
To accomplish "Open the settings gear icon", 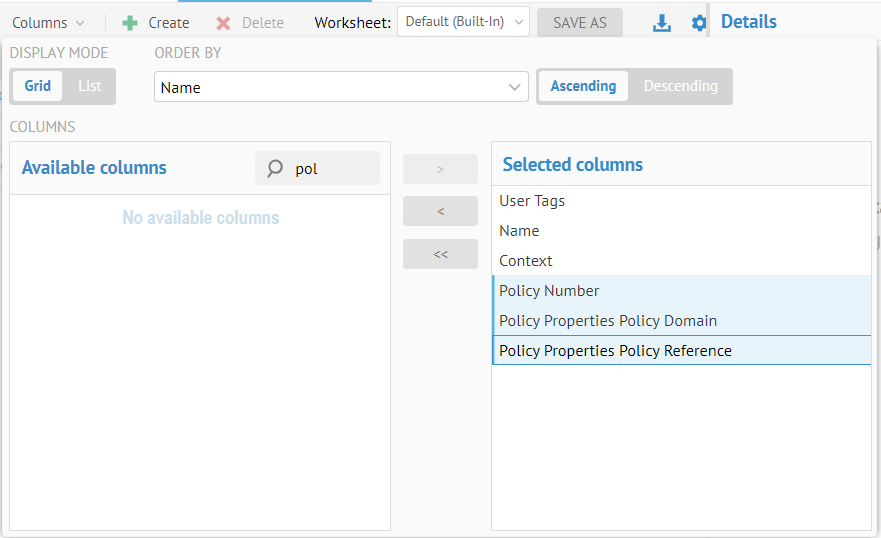I will pyautogui.click(x=698, y=22).
